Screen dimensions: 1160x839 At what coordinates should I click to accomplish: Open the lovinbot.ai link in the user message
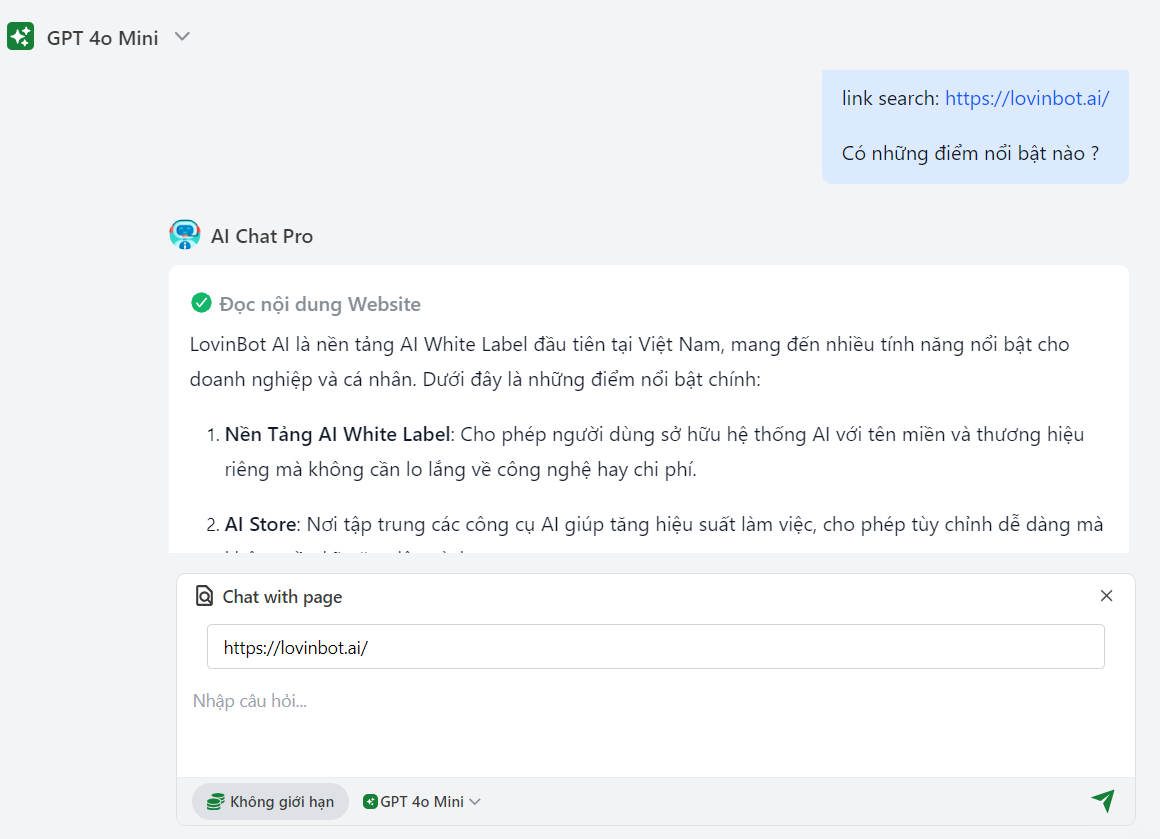[1026, 98]
